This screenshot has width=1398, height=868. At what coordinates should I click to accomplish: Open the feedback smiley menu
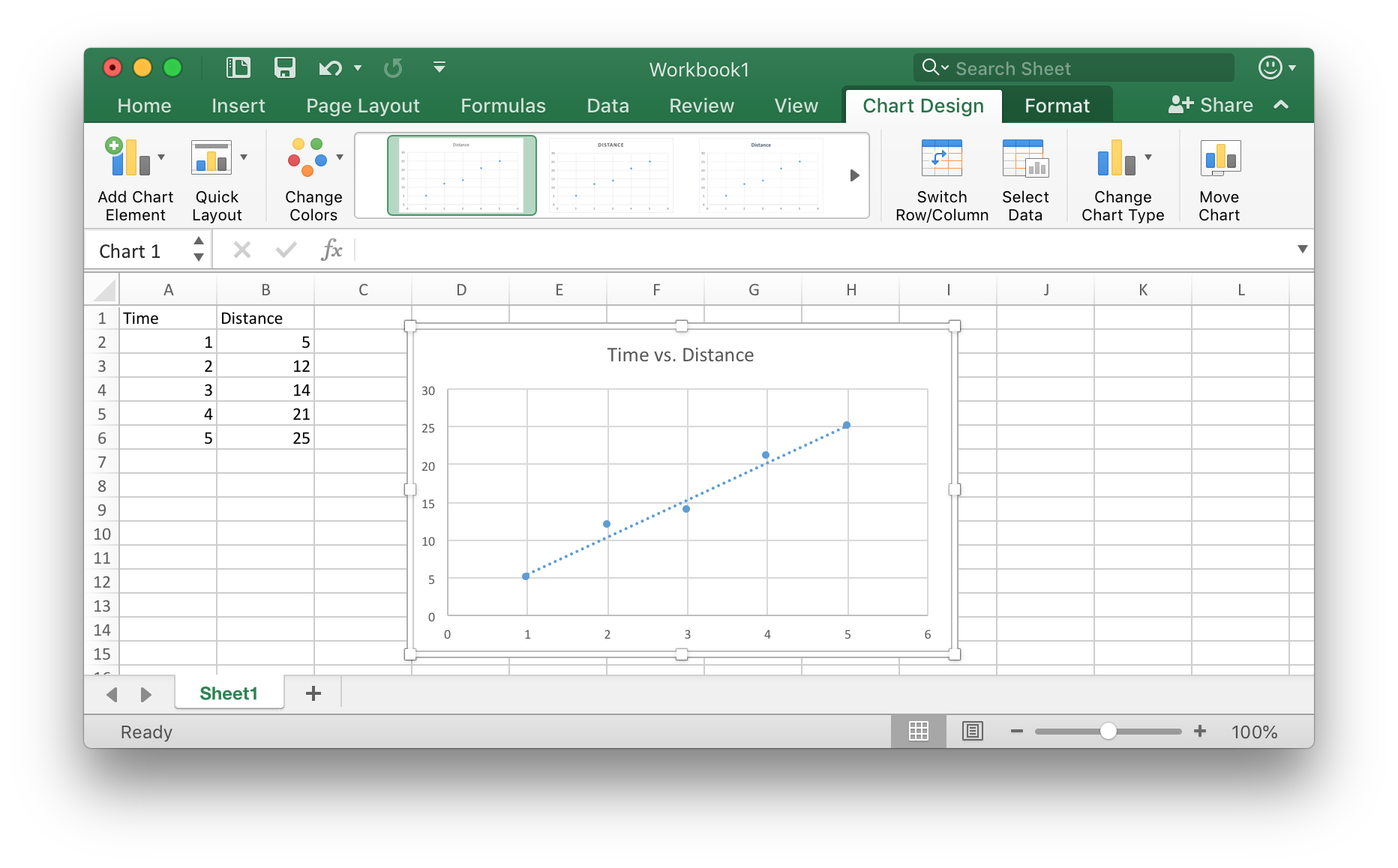coord(1277,67)
